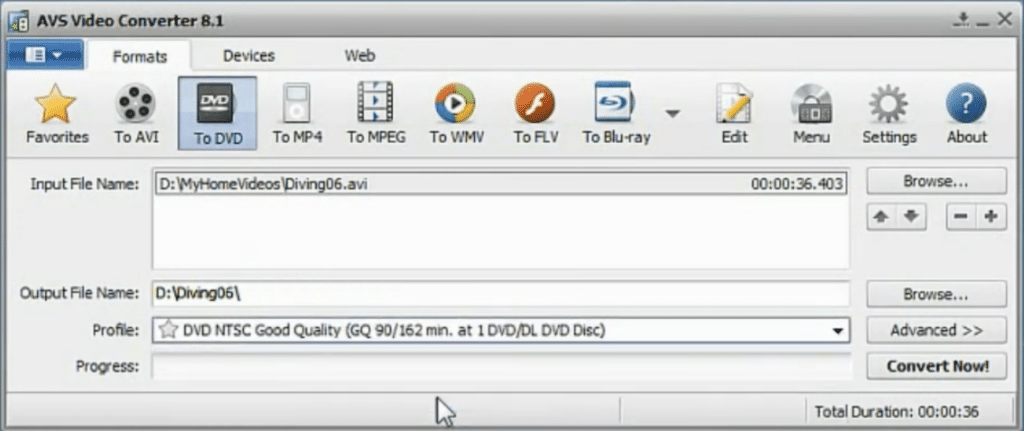Toggle favorite star in Profile field

point(168,330)
